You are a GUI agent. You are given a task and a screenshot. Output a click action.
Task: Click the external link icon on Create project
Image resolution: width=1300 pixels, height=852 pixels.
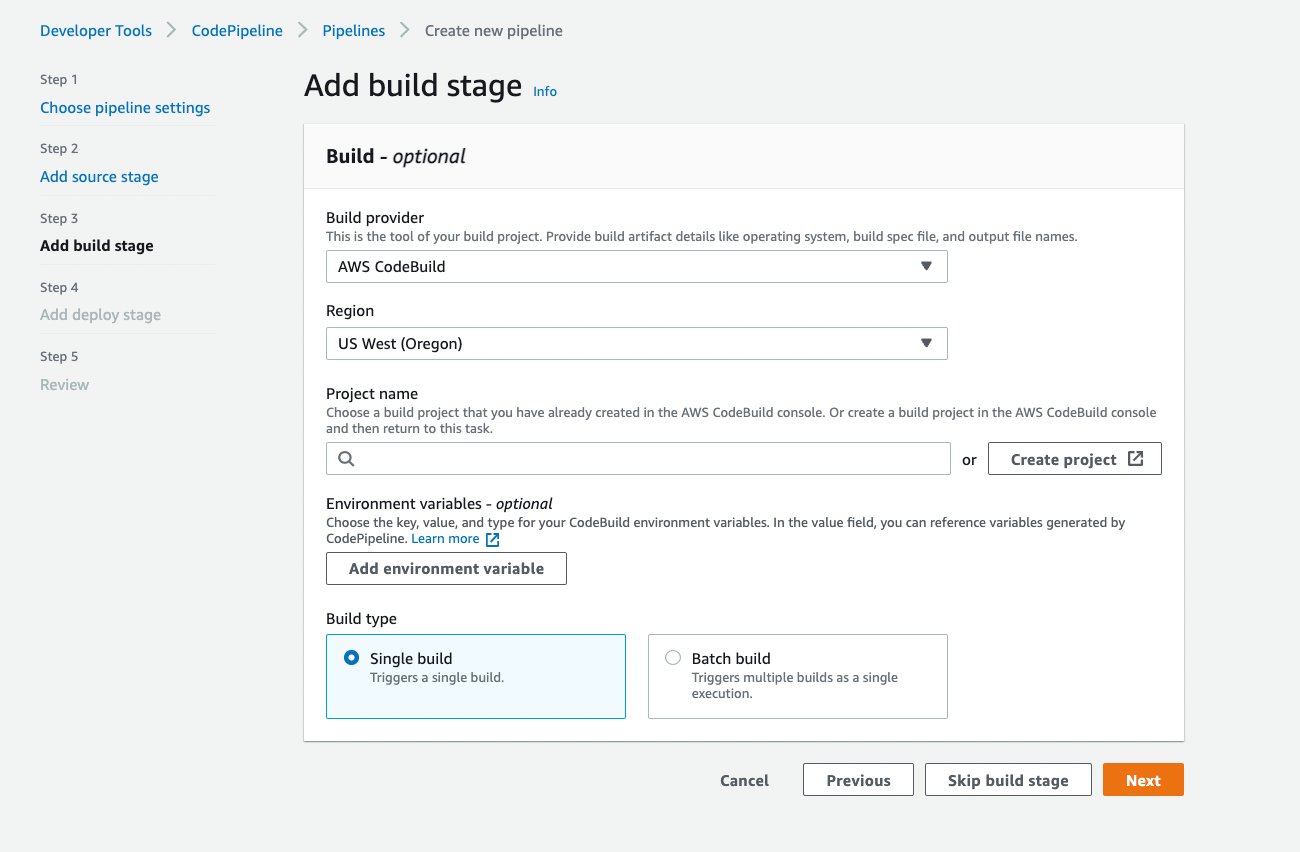click(1135, 459)
